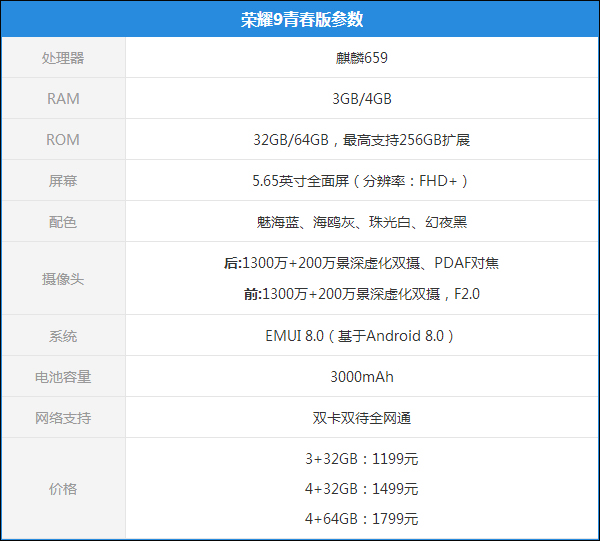This screenshot has width=600, height=541.
Task: Select the RAM row label
Action: (63, 99)
